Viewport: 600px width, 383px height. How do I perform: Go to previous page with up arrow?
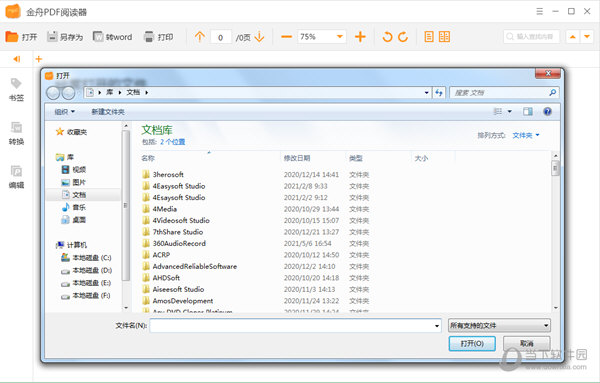199,37
